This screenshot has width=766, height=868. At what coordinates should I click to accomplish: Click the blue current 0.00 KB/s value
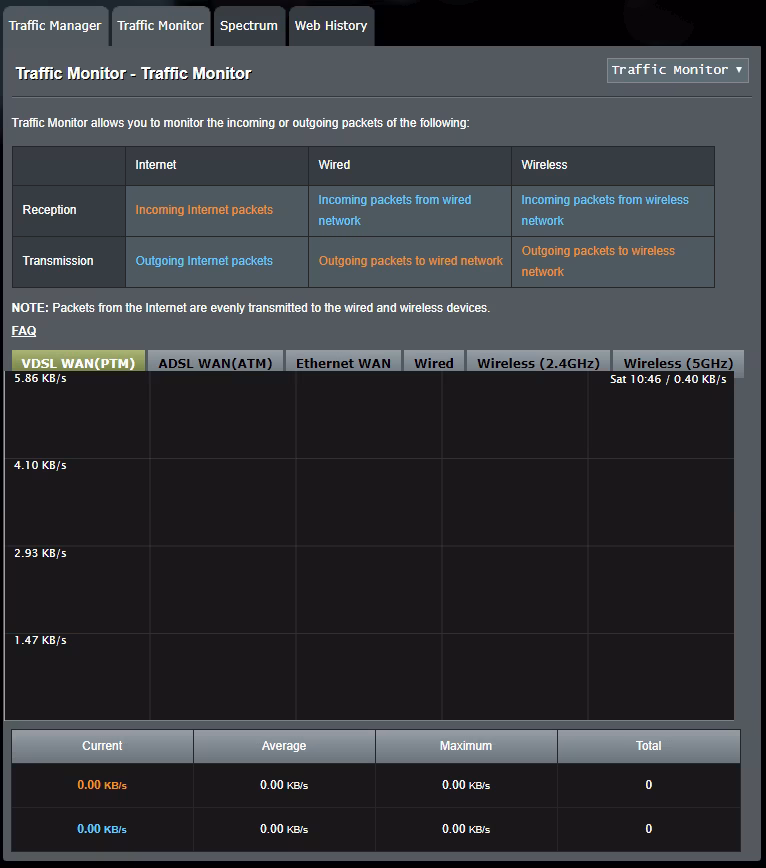tap(102, 829)
